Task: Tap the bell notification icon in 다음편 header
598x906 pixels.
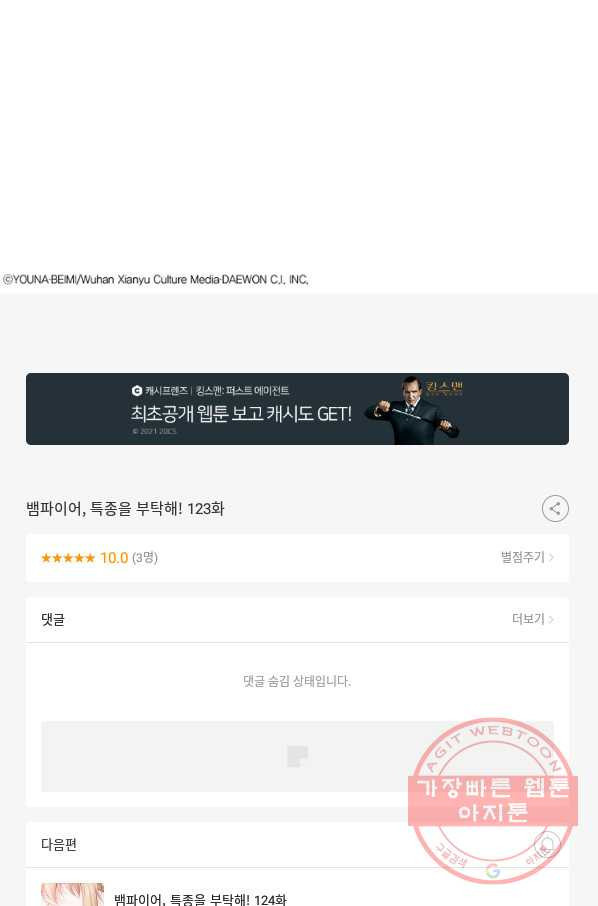Action: (547, 845)
